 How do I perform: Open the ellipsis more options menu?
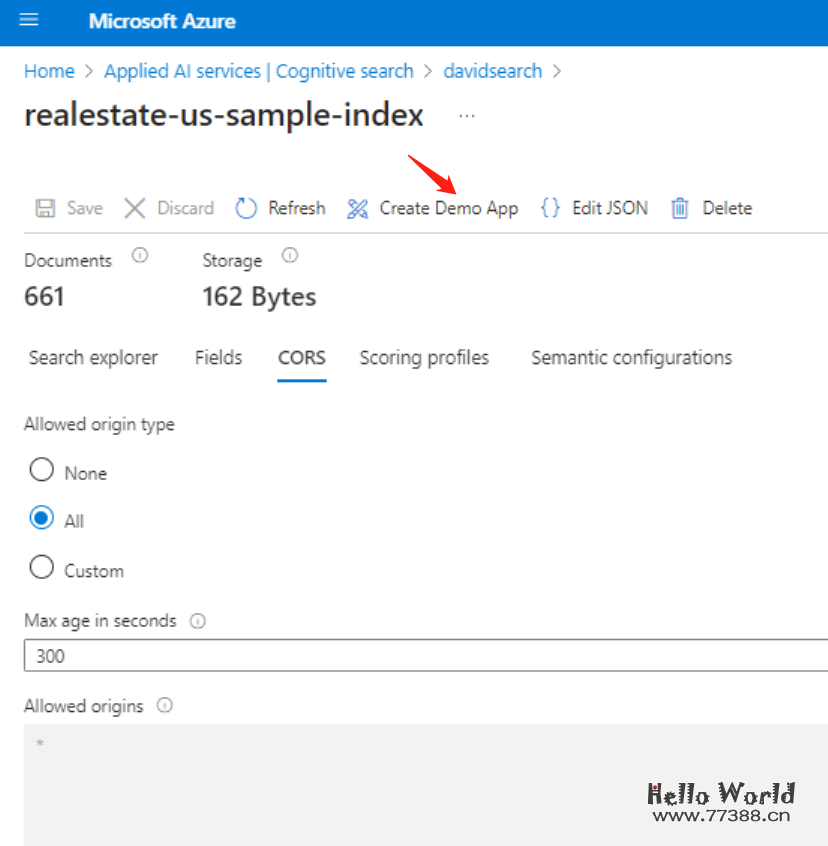(x=467, y=116)
